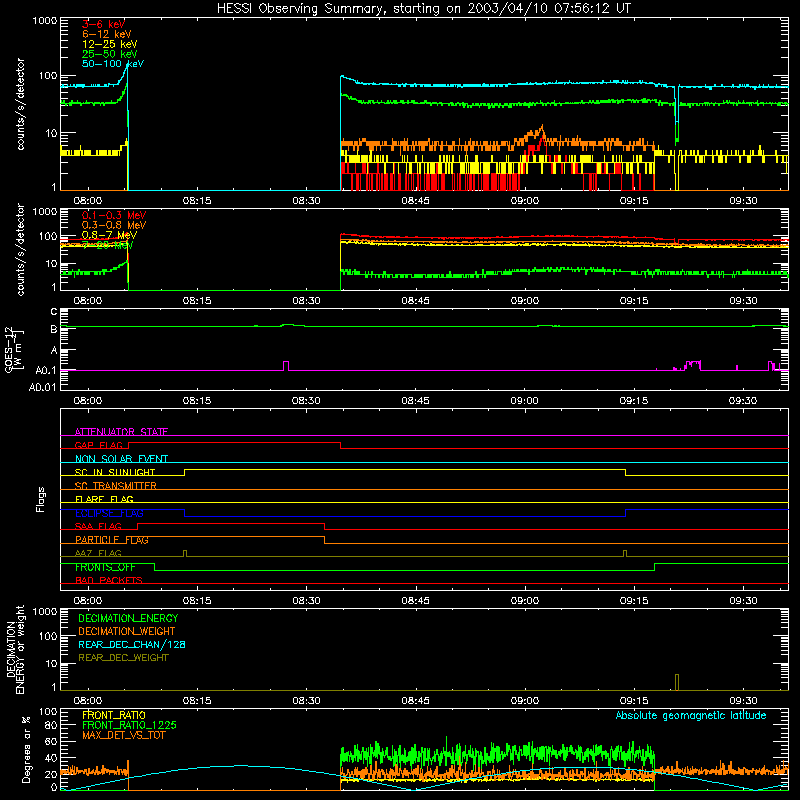Select the GAP_FLAG label

(98, 445)
